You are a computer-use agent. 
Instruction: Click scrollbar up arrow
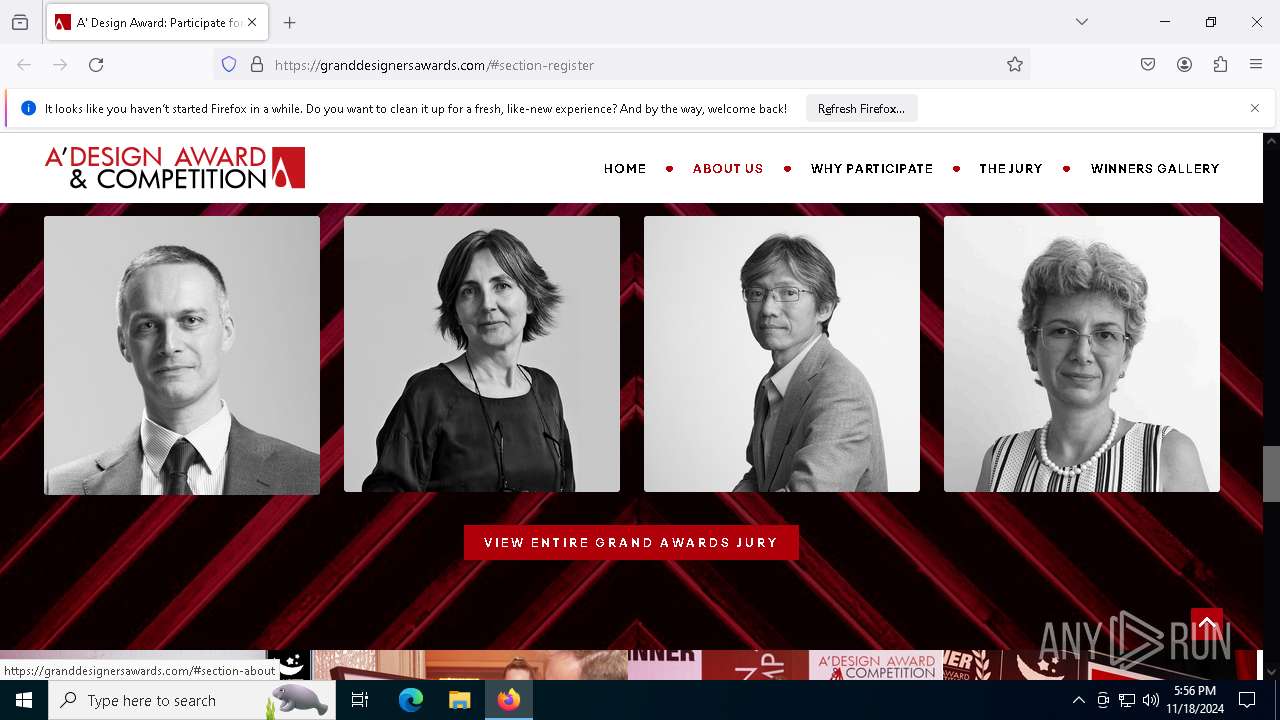pyautogui.click(x=1271, y=141)
